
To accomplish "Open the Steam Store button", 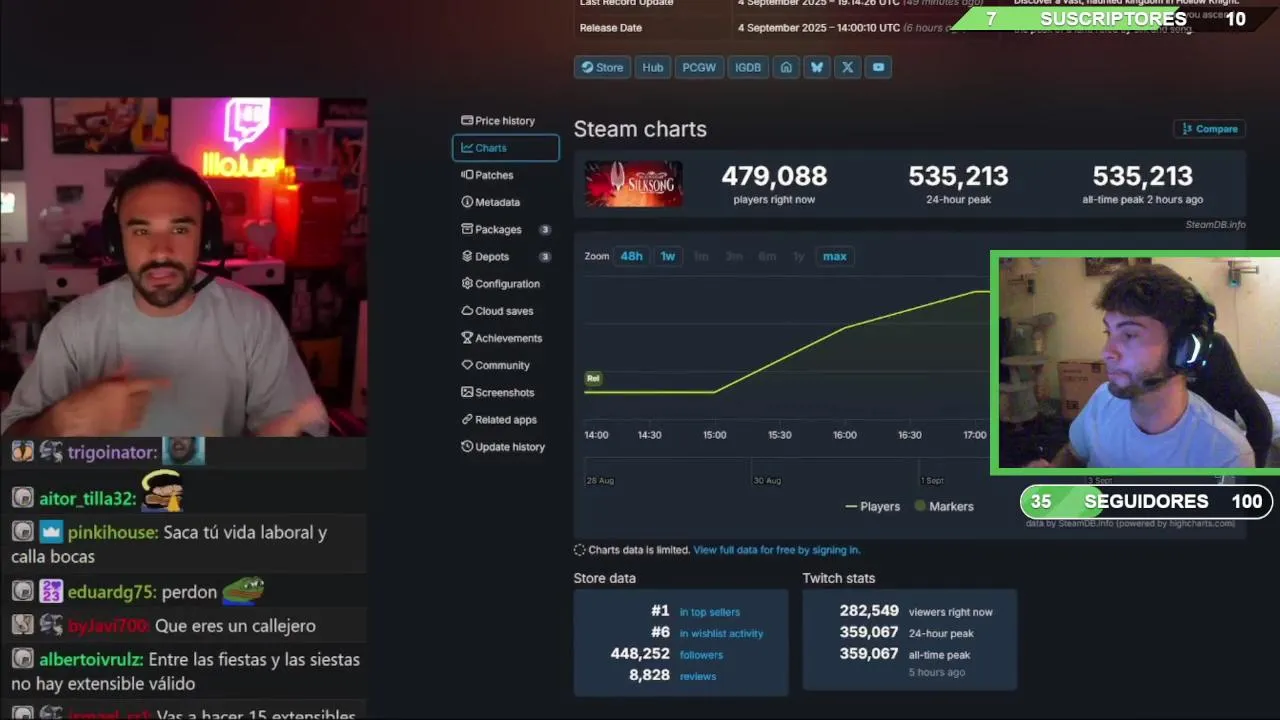I will (x=602, y=67).
